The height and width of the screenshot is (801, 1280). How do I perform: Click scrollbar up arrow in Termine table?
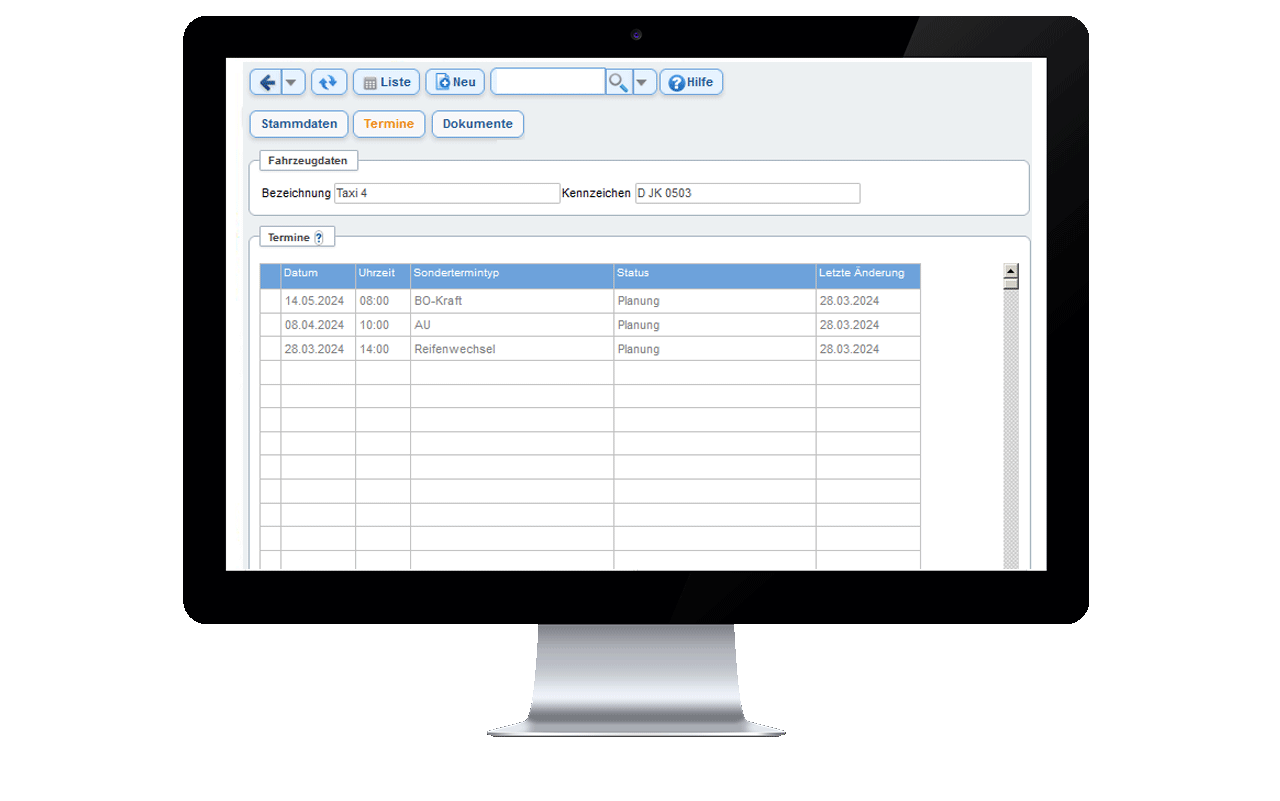point(1011,271)
